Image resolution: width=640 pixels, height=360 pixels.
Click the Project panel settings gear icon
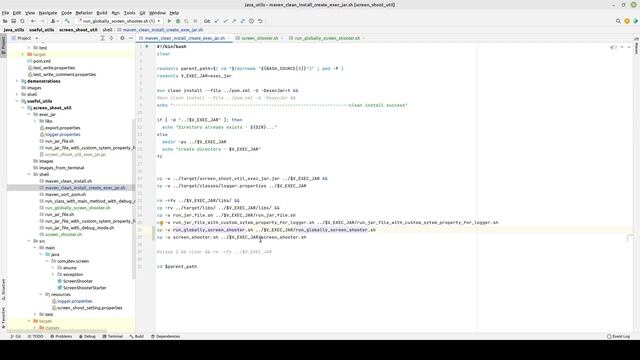click(x=122, y=38)
